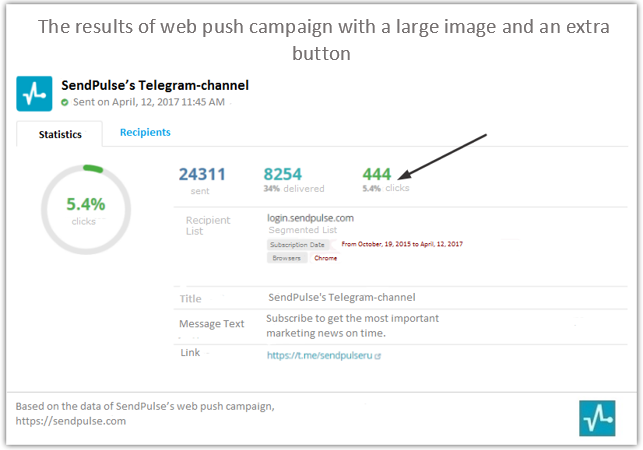The image size is (643, 450).
Task: Click the login.sendpulse.com recipient list
Action: click(310, 218)
